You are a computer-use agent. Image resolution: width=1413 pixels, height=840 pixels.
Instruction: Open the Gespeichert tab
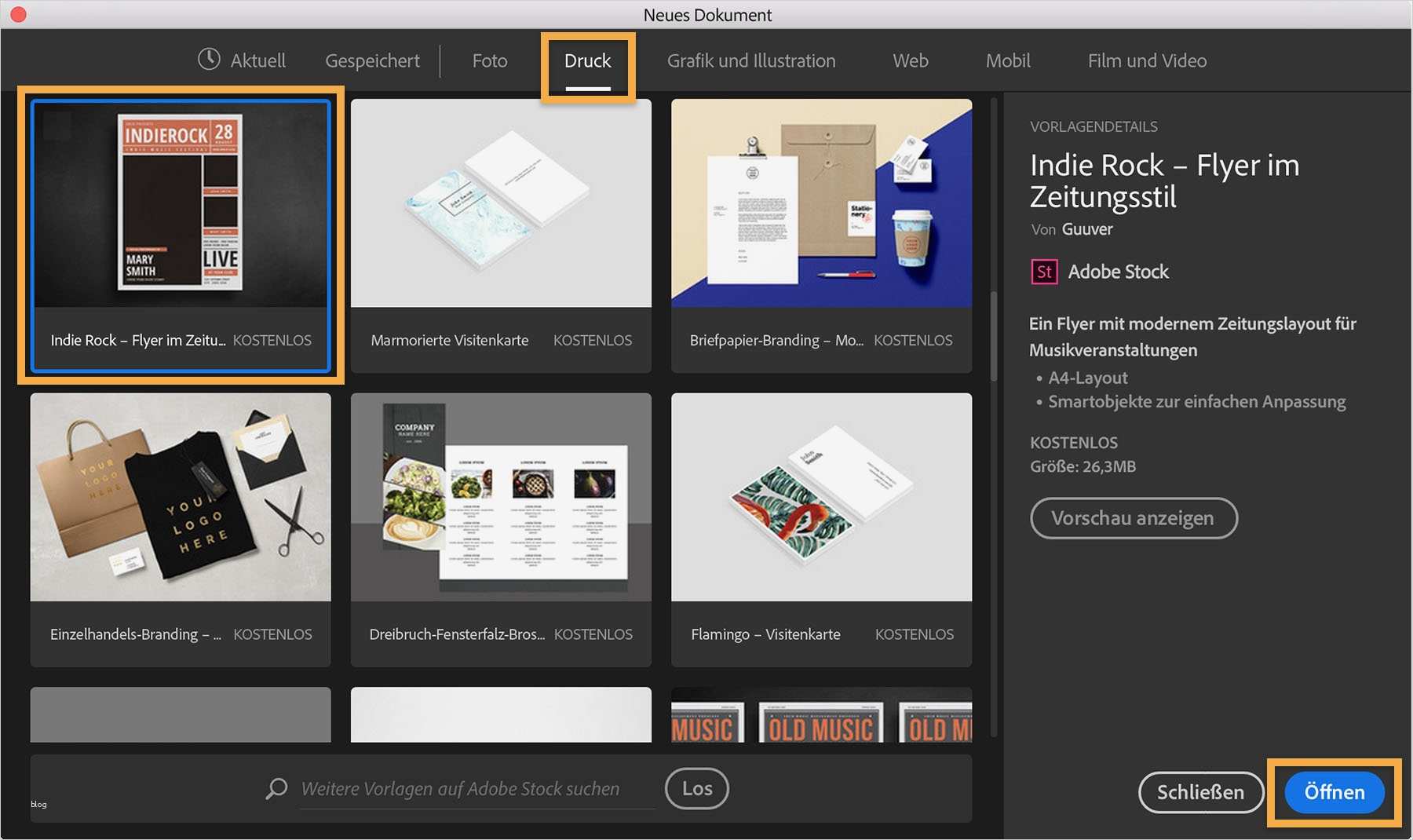(372, 60)
